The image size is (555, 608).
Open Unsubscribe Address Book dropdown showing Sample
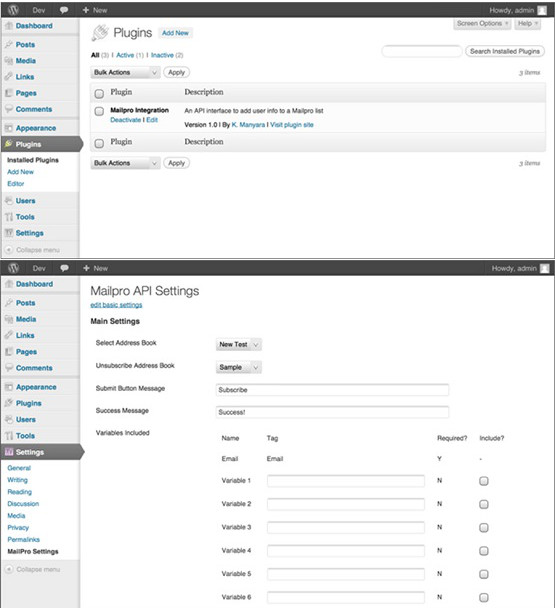tap(239, 367)
